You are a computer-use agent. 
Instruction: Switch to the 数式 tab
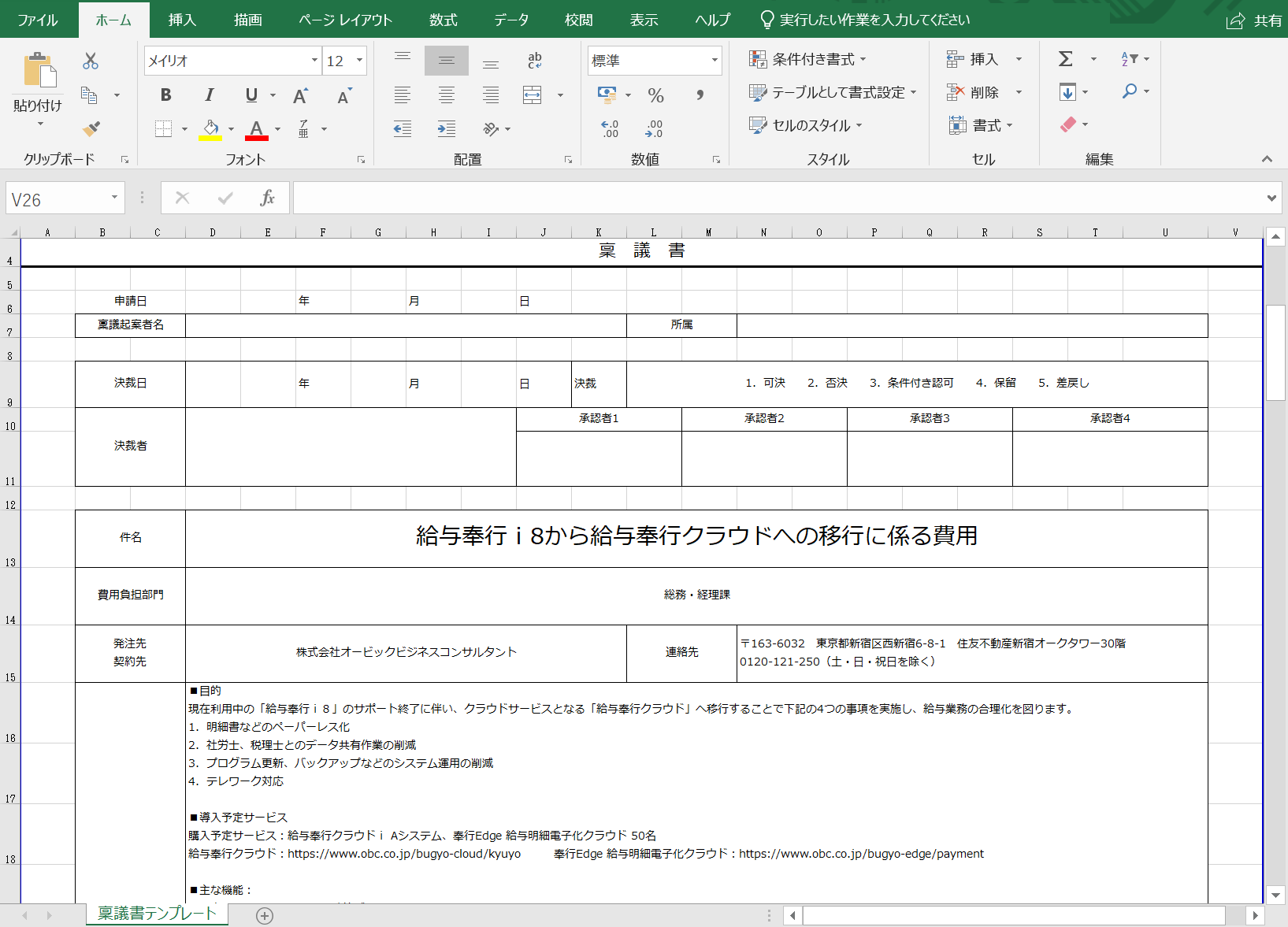[x=443, y=20]
